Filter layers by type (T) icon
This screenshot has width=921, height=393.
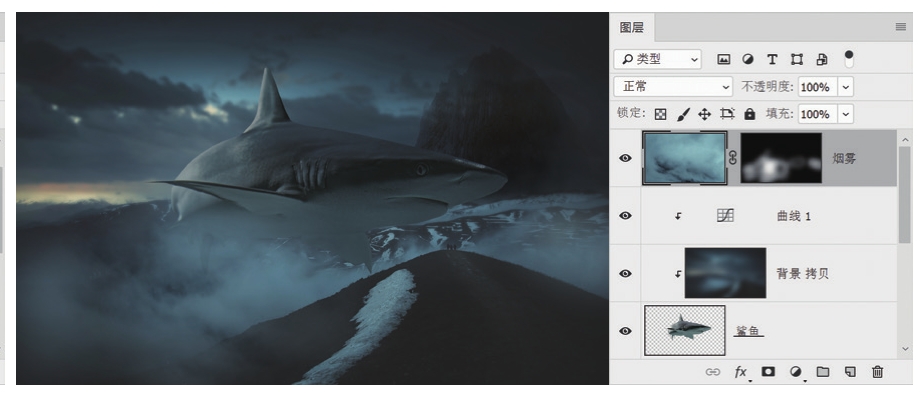[772, 59]
